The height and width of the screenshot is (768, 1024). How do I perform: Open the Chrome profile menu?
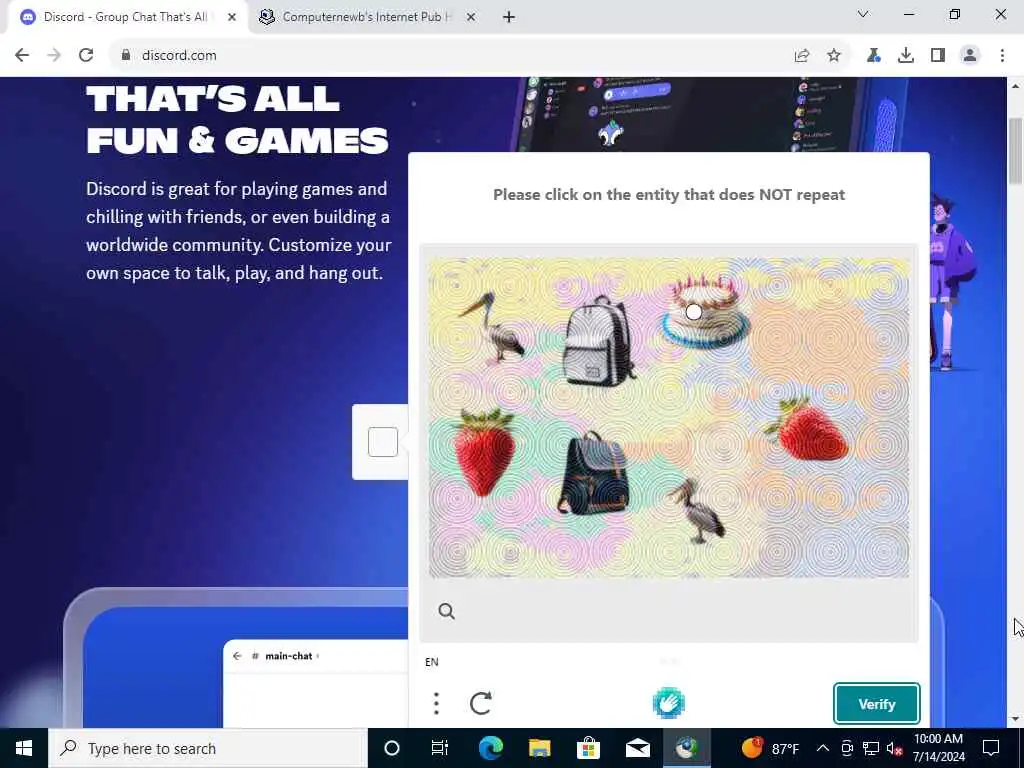pos(970,56)
